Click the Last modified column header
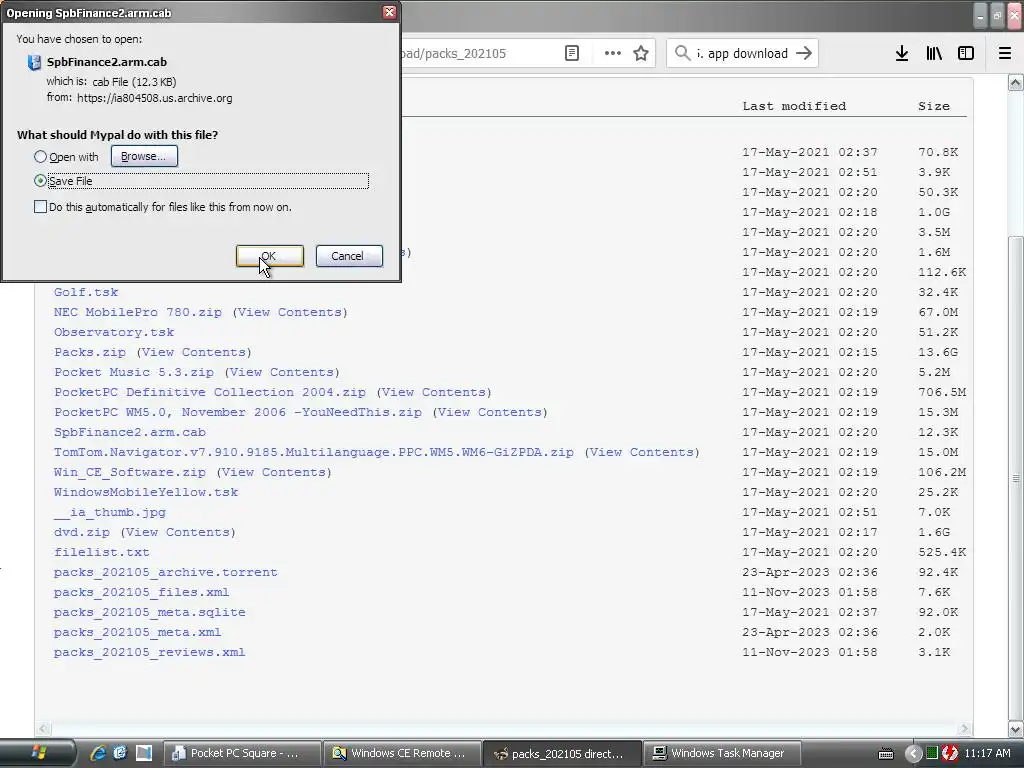This screenshot has width=1024, height=768. point(794,106)
